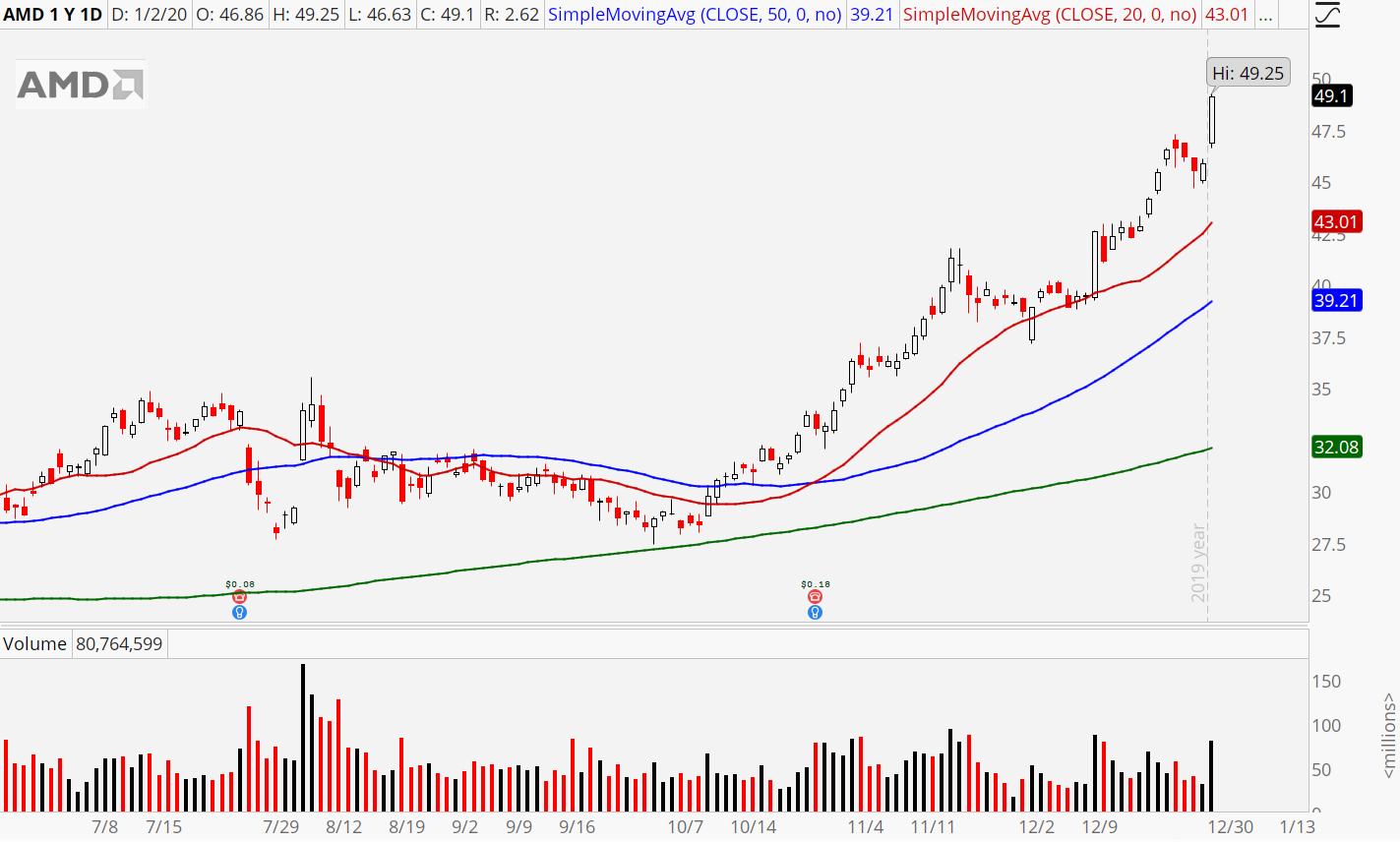Click the 45 price axis label
The width and height of the screenshot is (1400, 842).
pyautogui.click(x=1321, y=183)
